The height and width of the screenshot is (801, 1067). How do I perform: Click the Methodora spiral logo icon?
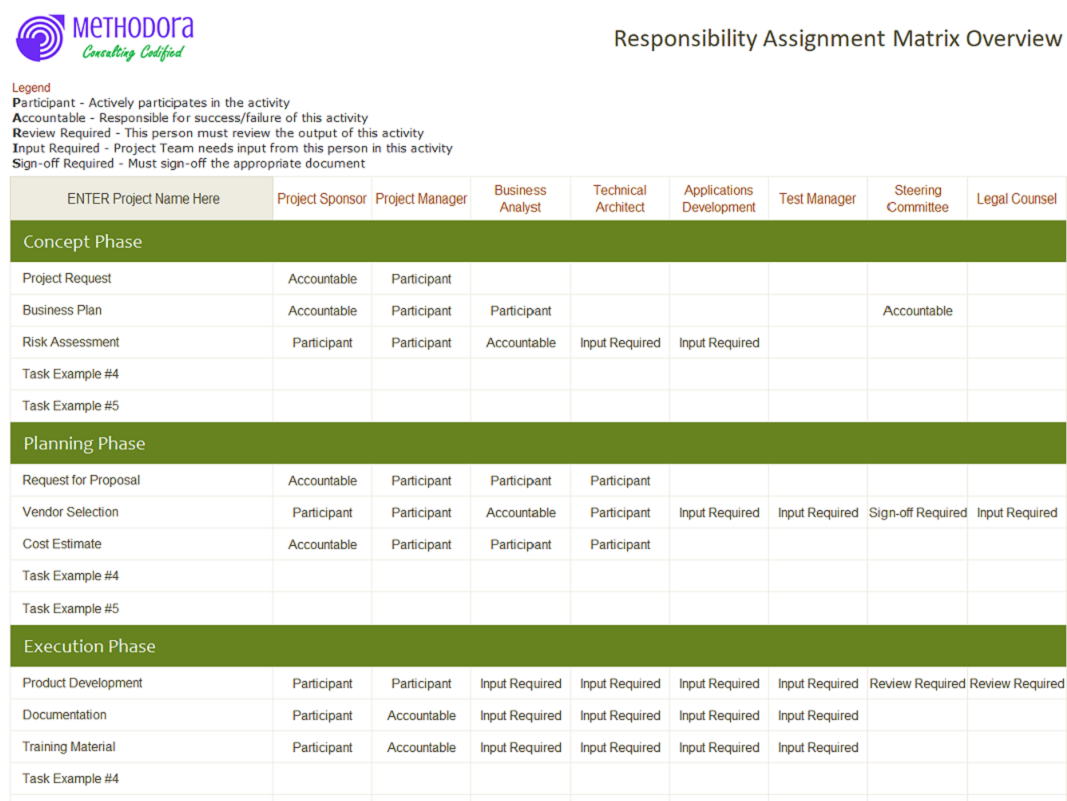pyautogui.click(x=40, y=38)
